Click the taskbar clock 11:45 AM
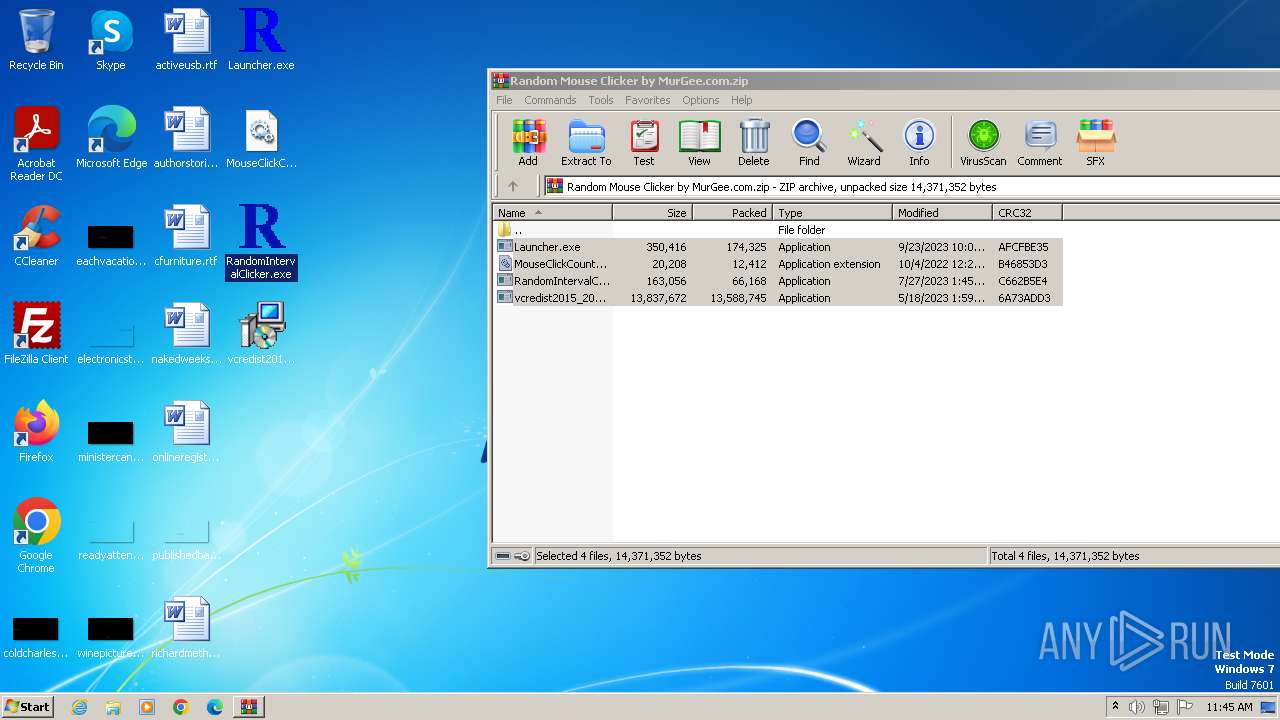This screenshot has height=720, width=1280. (x=1229, y=707)
